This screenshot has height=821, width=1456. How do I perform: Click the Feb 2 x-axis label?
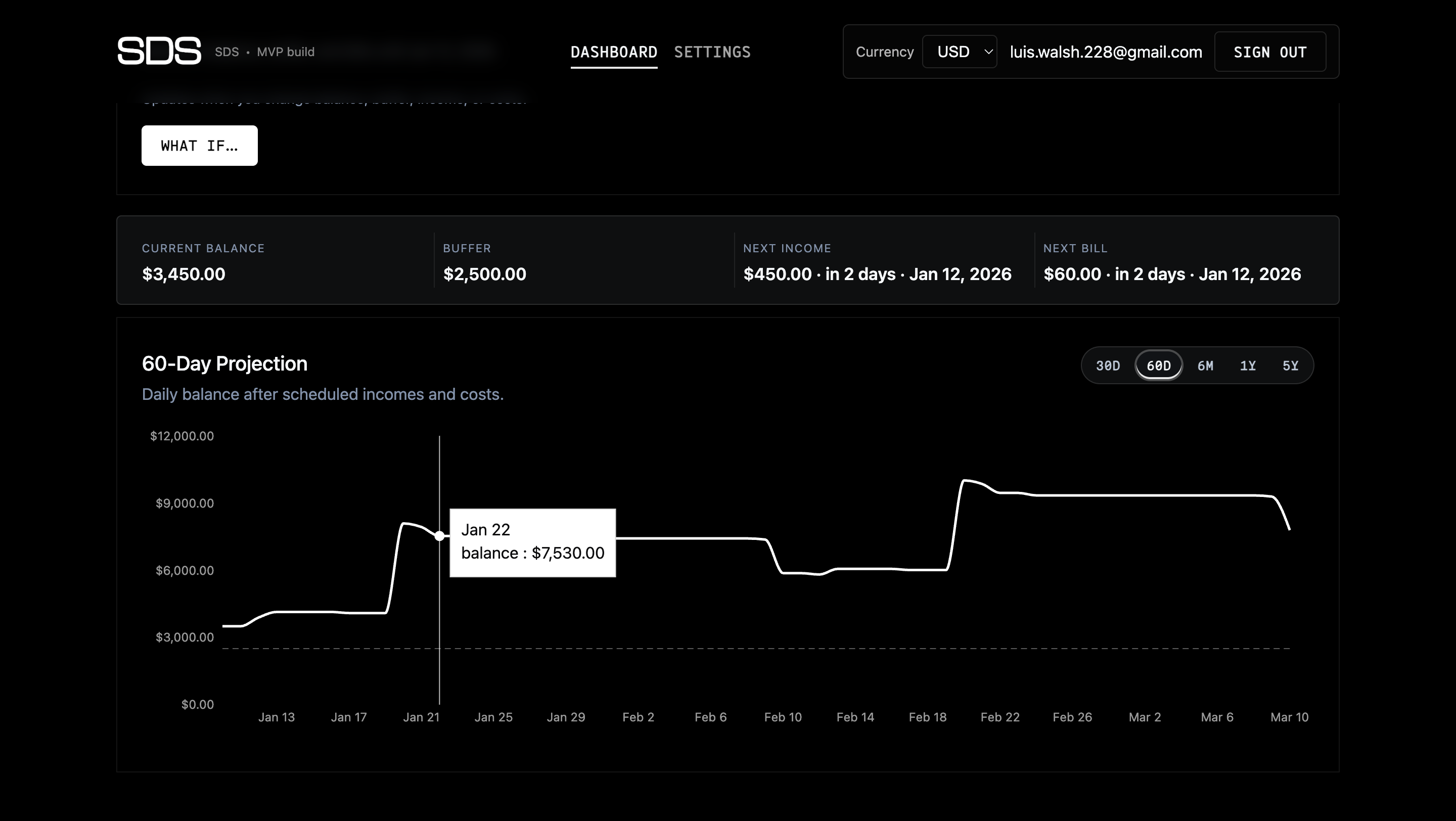tap(638, 717)
